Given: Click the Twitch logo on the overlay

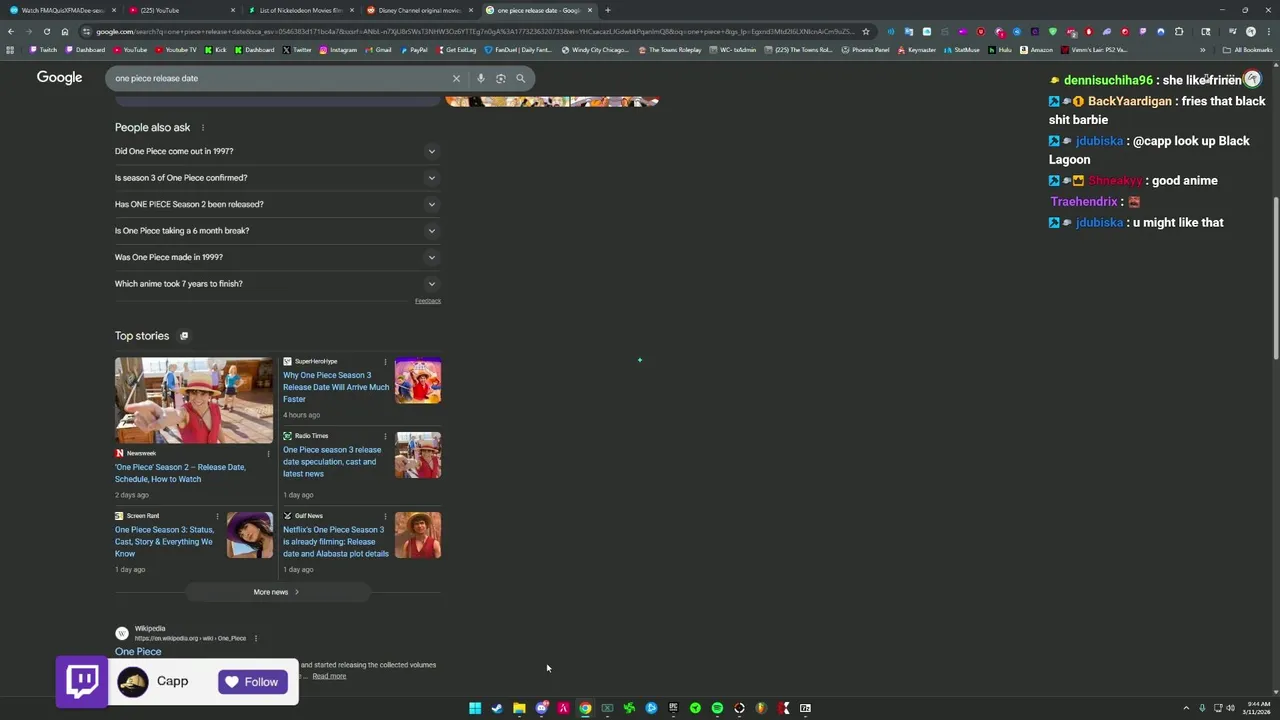Looking at the screenshot, I should pyautogui.click(x=82, y=681).
